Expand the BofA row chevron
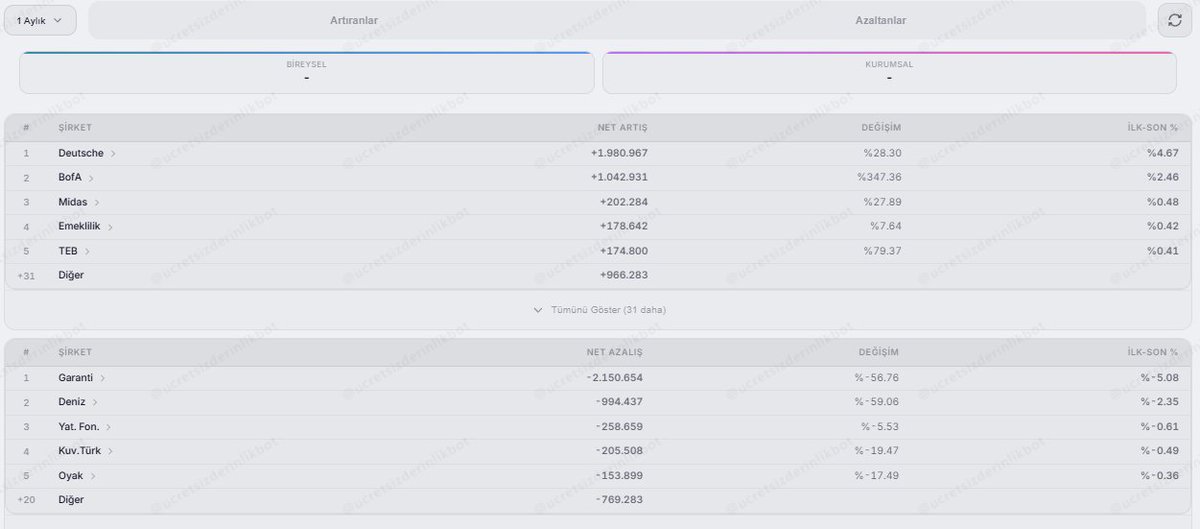 91,178
